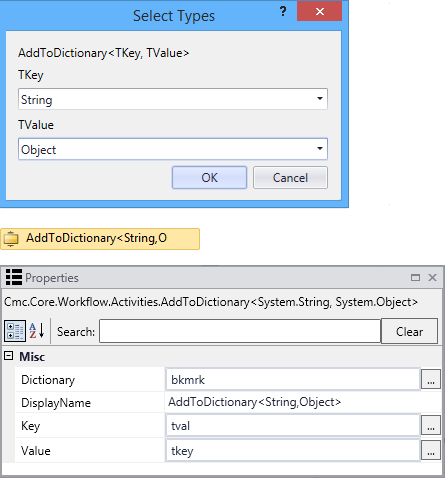Image resolution: width=446 pixels, height=478 pixels.
Task: Select the Value property label
Action: (36, 451)
